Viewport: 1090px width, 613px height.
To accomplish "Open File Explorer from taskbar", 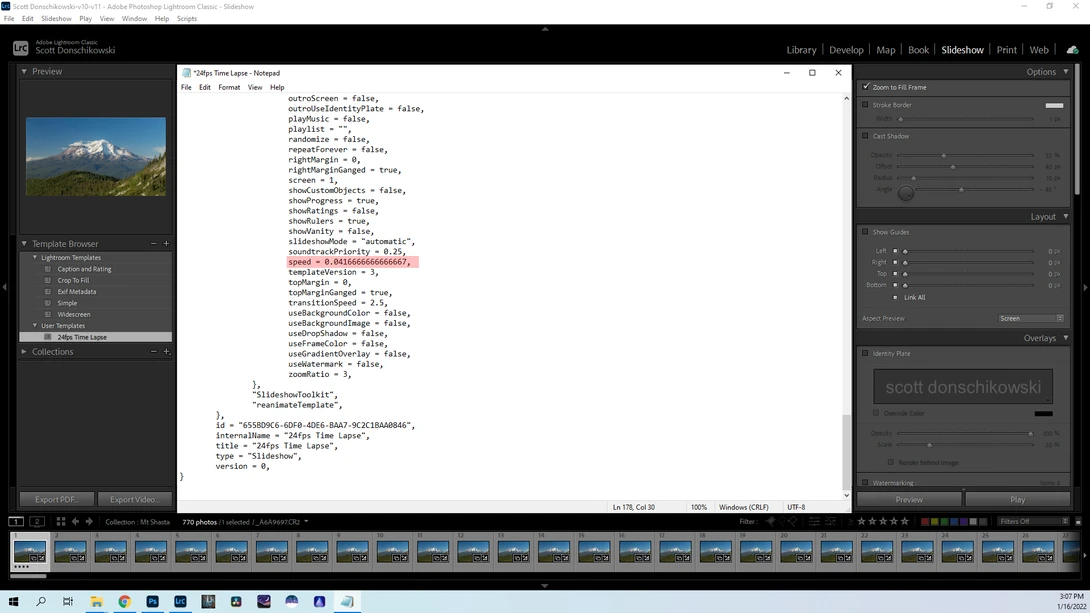I will pyautogui.click(x=97, y=601).
